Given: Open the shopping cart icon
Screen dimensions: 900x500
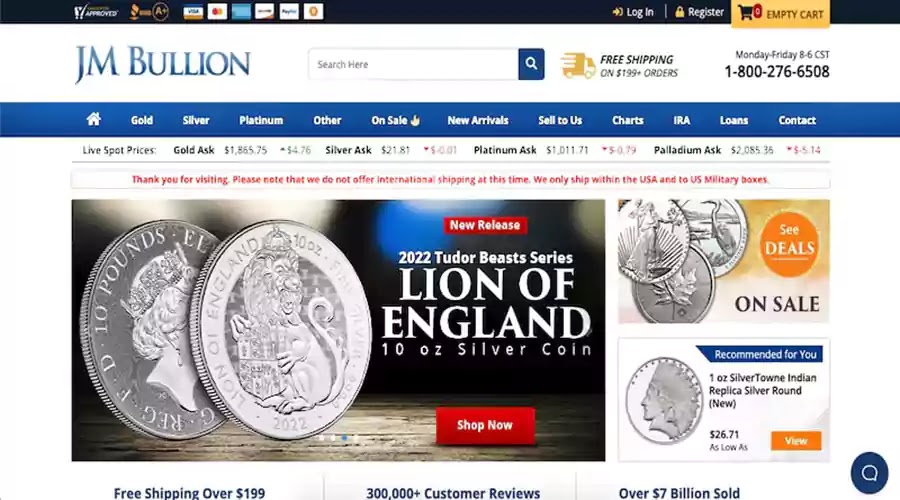Looking at the screenshot, I should click(746, 12).
